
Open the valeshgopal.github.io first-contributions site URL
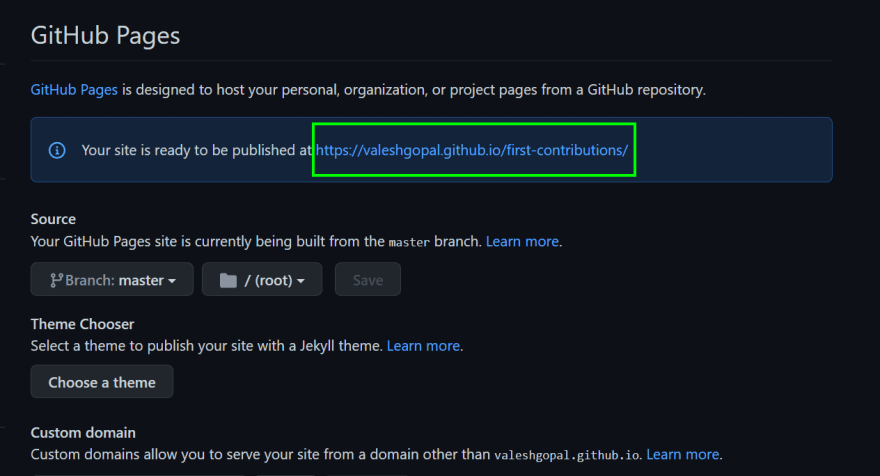point(471,150)
